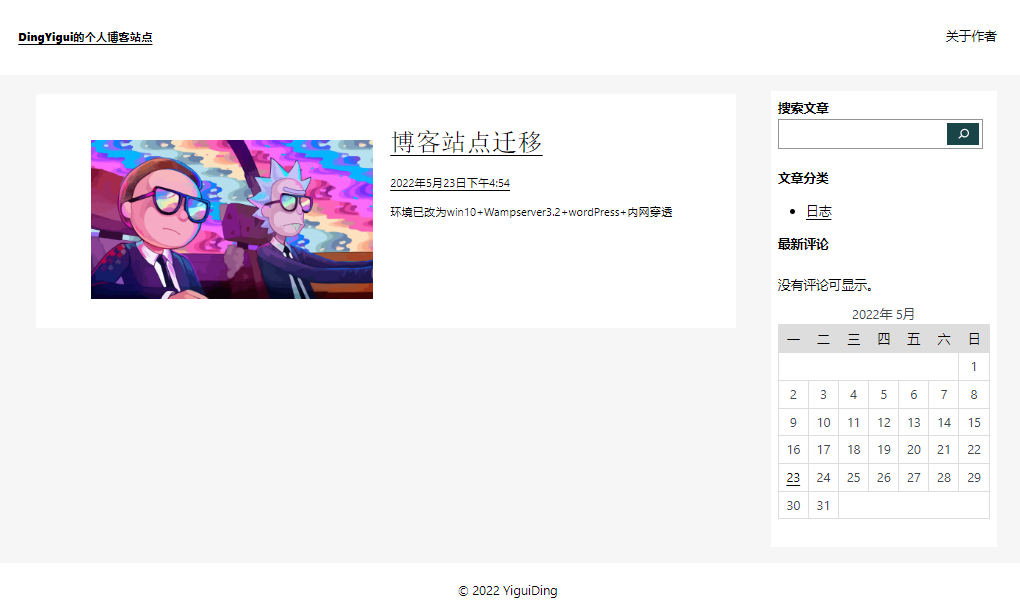
Task: Open the 博客站点迁移 post title
Action: [466, 142]
